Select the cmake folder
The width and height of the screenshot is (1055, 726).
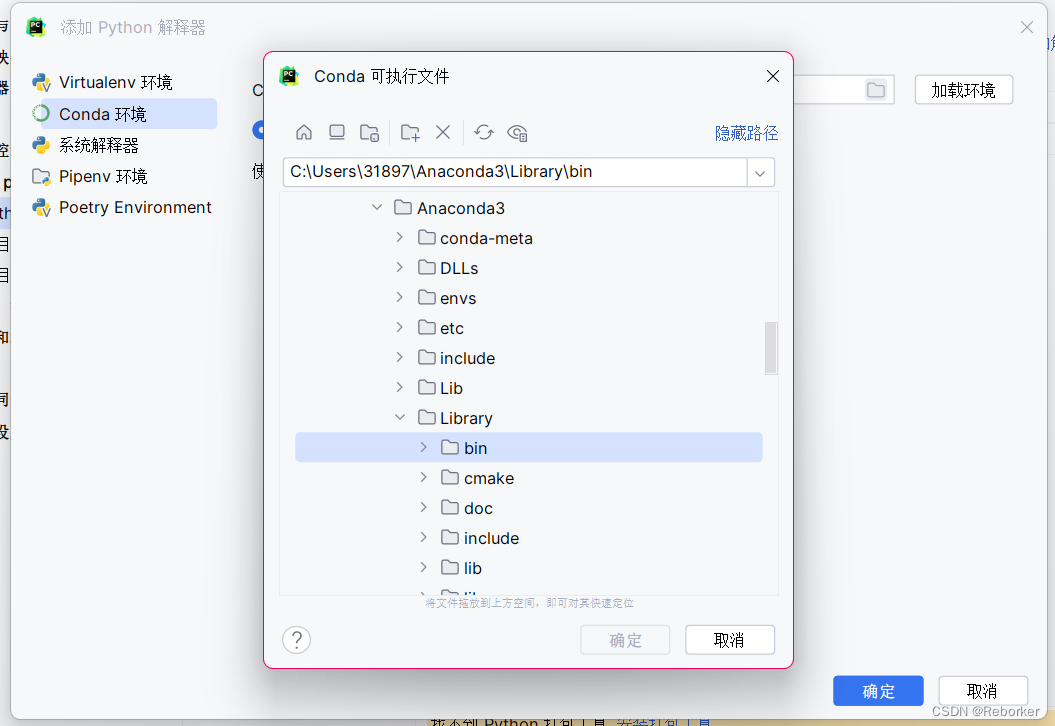click(x=528, y=478)
